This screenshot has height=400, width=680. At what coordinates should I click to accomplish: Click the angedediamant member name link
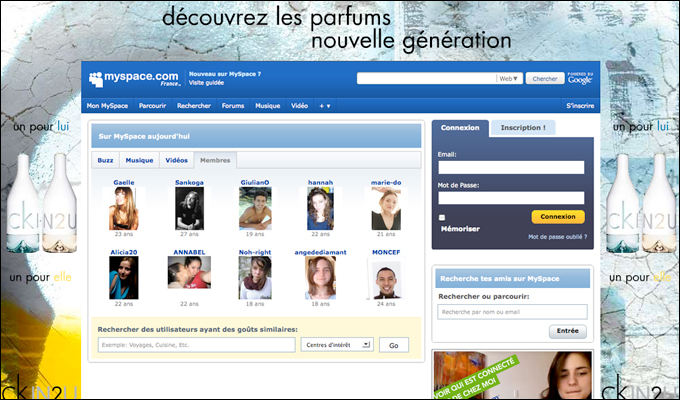pyautogui.click(x=320, y=252)
